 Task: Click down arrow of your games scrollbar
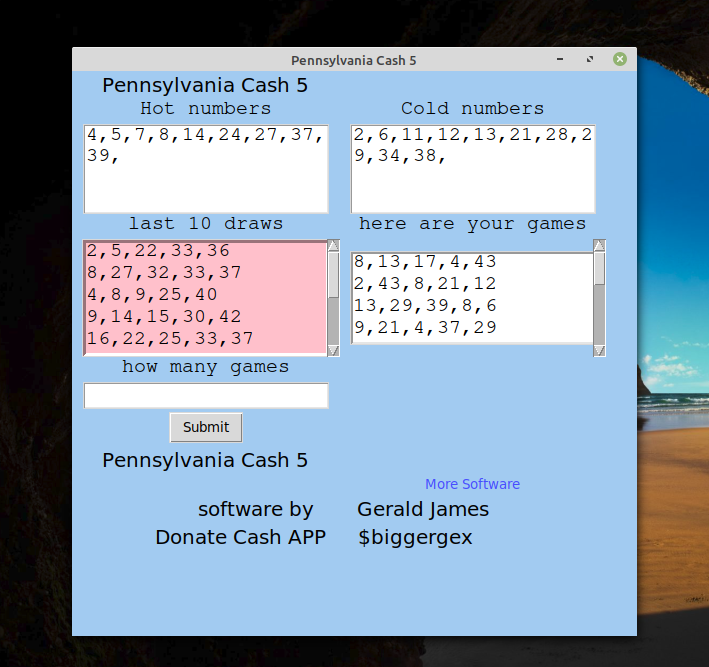point(599,351)
